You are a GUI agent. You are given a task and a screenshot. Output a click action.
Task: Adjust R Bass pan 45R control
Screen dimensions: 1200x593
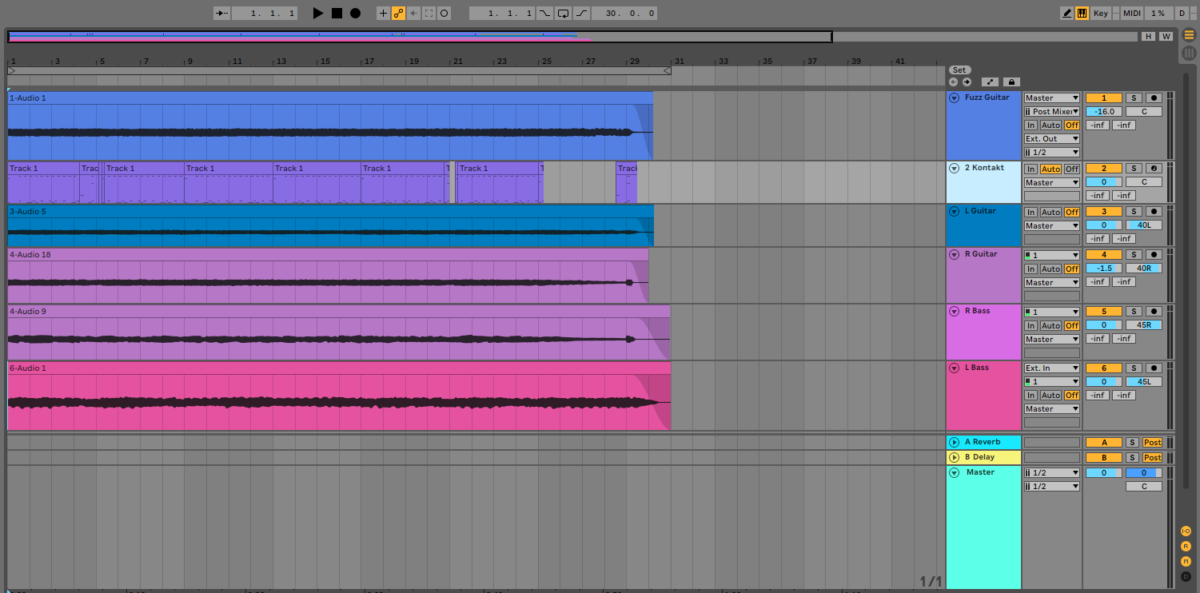point(1144,325)
